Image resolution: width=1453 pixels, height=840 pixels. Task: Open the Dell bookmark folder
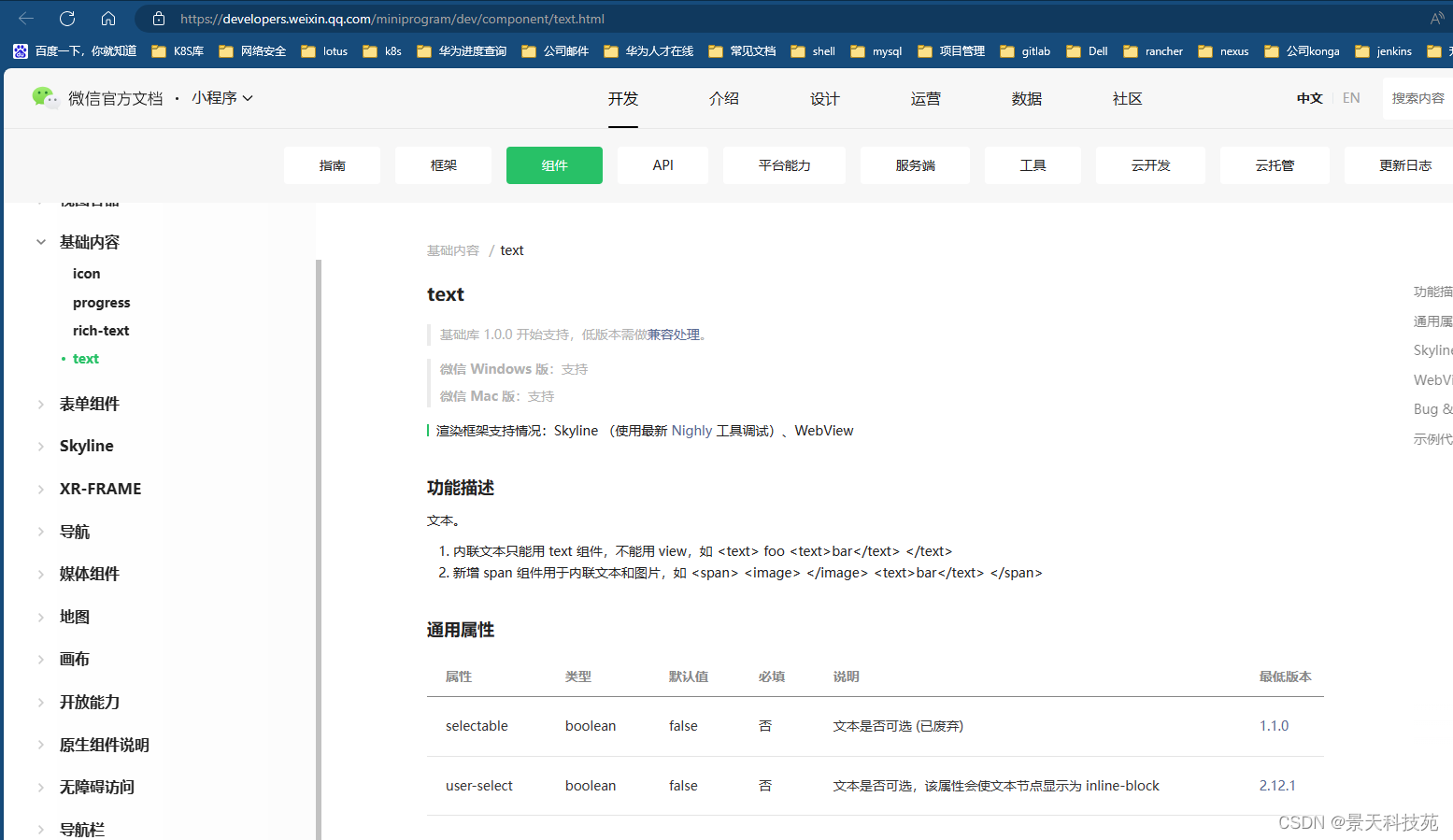coord(1088,51)
